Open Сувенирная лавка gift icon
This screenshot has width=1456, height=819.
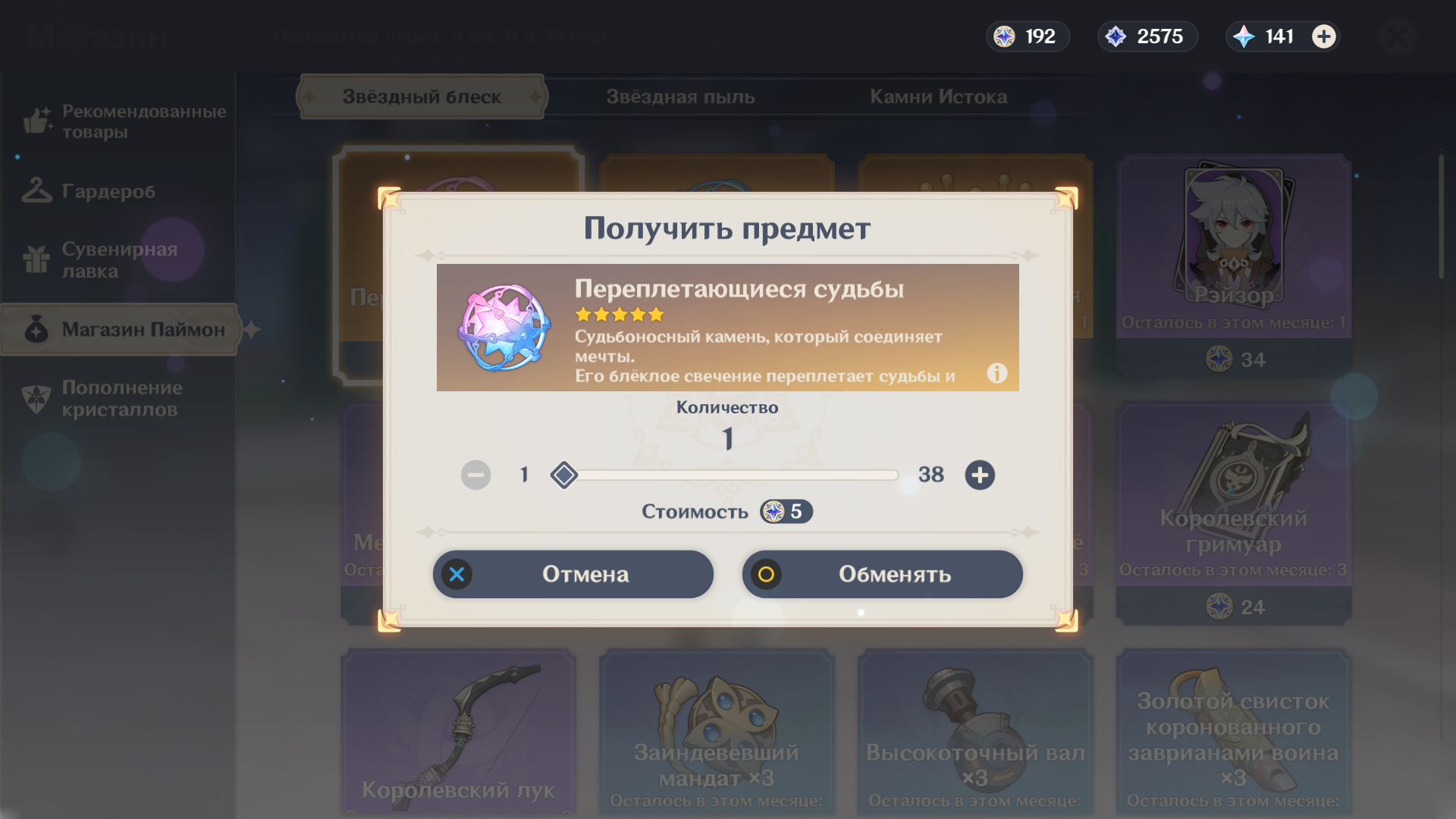tap(36, 259)
